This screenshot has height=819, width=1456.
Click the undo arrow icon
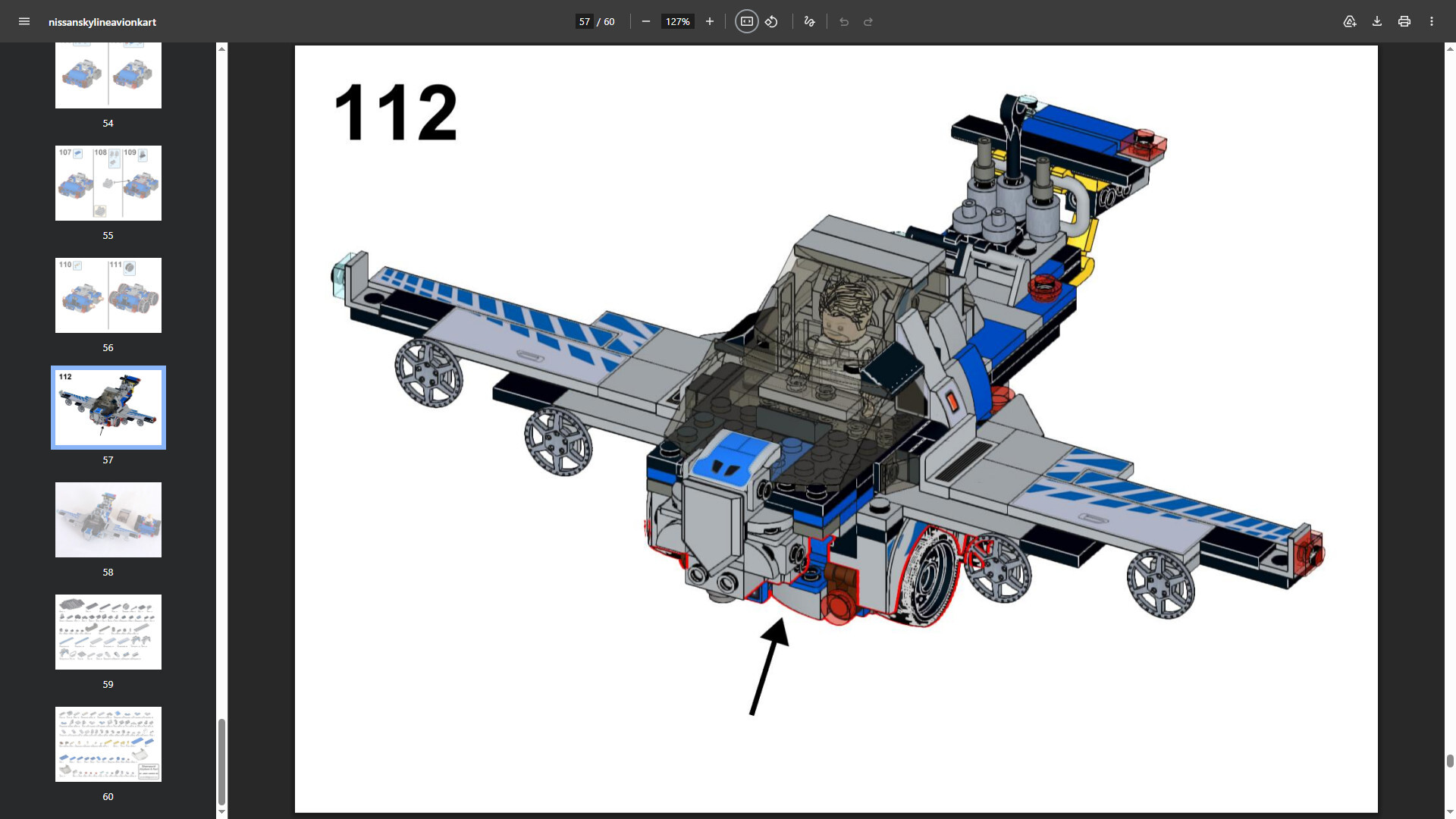coord(844,21)
